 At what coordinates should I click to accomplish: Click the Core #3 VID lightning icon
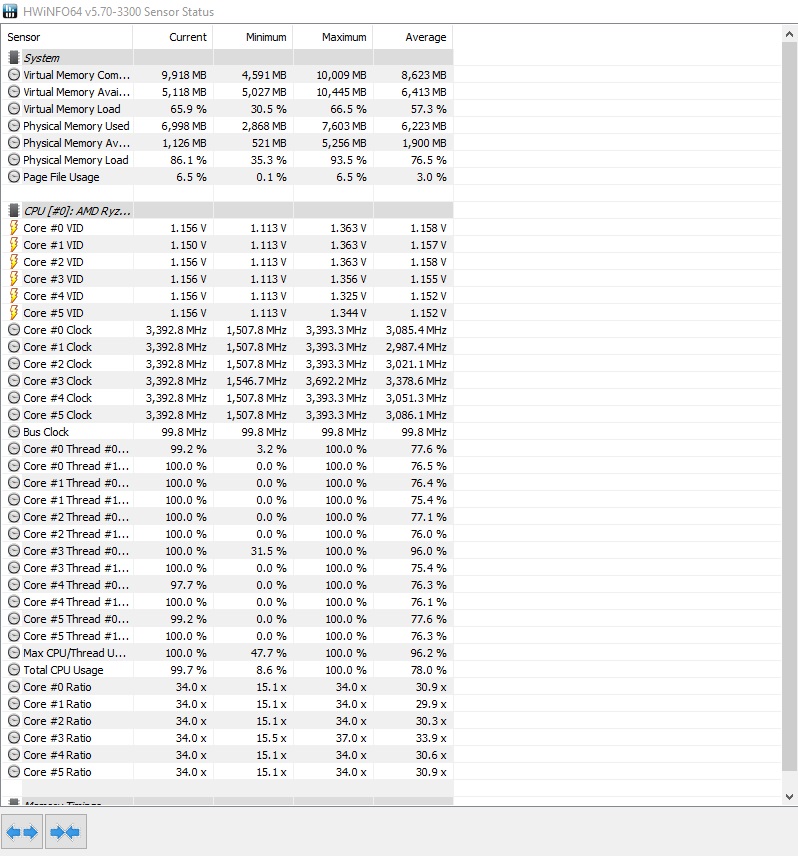14,278
